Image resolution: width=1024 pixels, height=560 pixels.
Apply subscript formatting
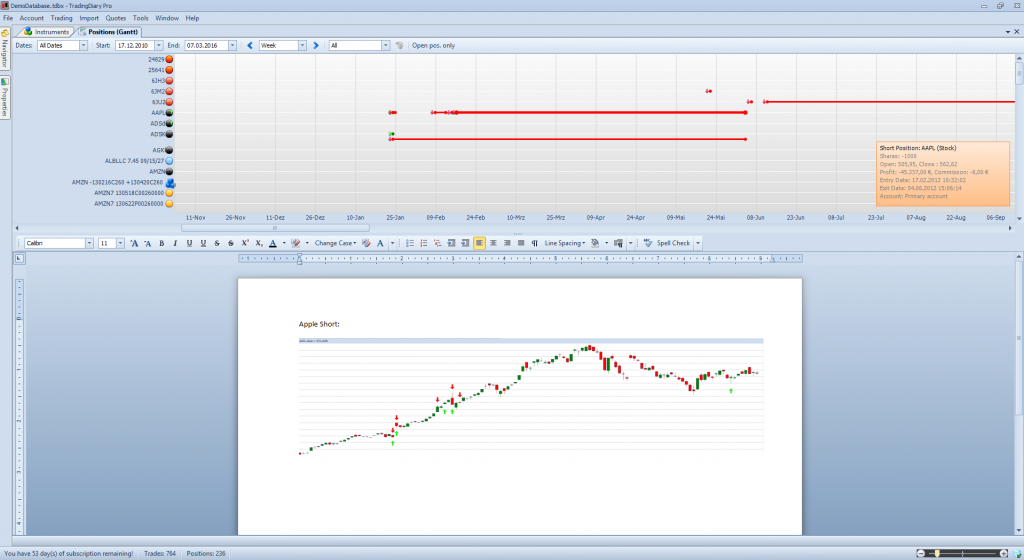pyautogui.click(x=259, y=243)
